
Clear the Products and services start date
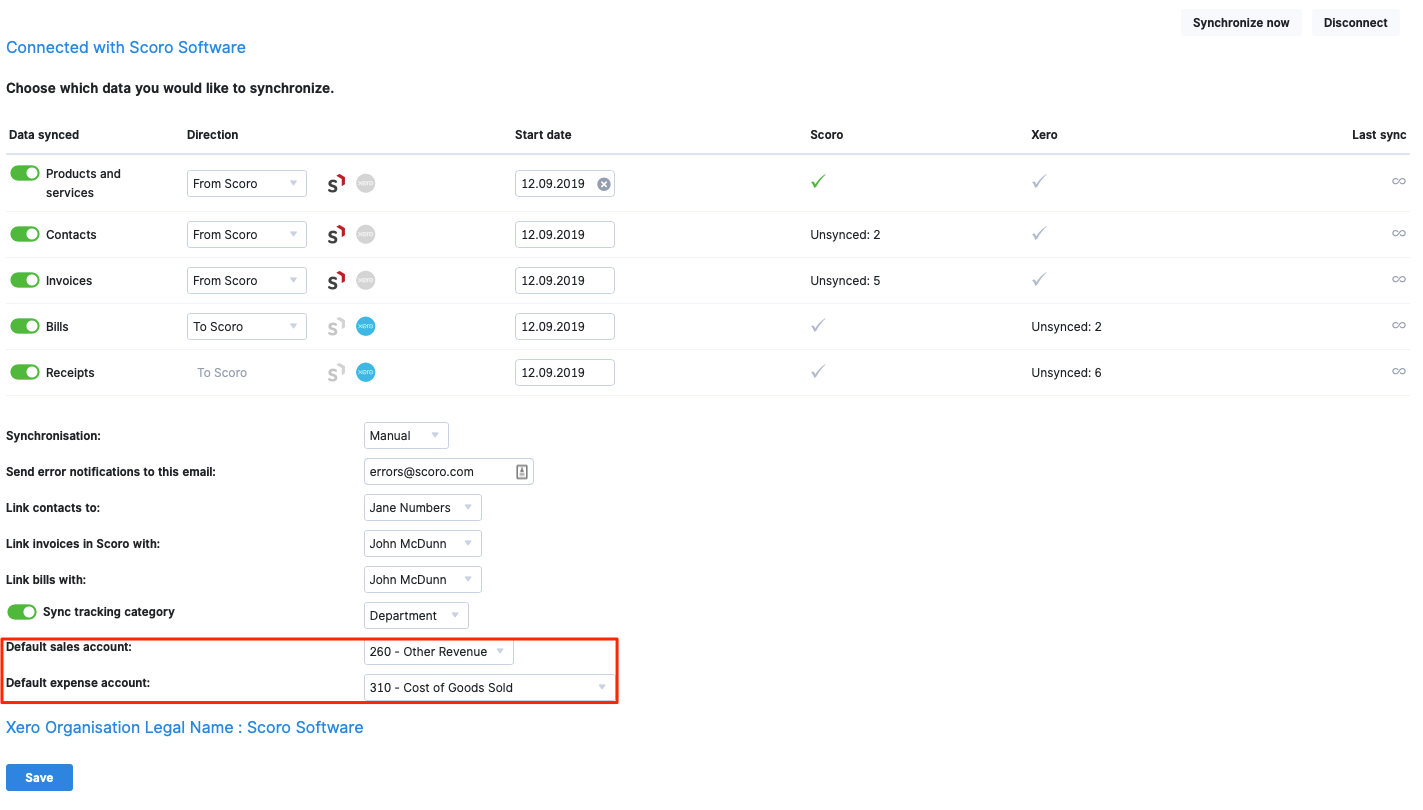603,184
